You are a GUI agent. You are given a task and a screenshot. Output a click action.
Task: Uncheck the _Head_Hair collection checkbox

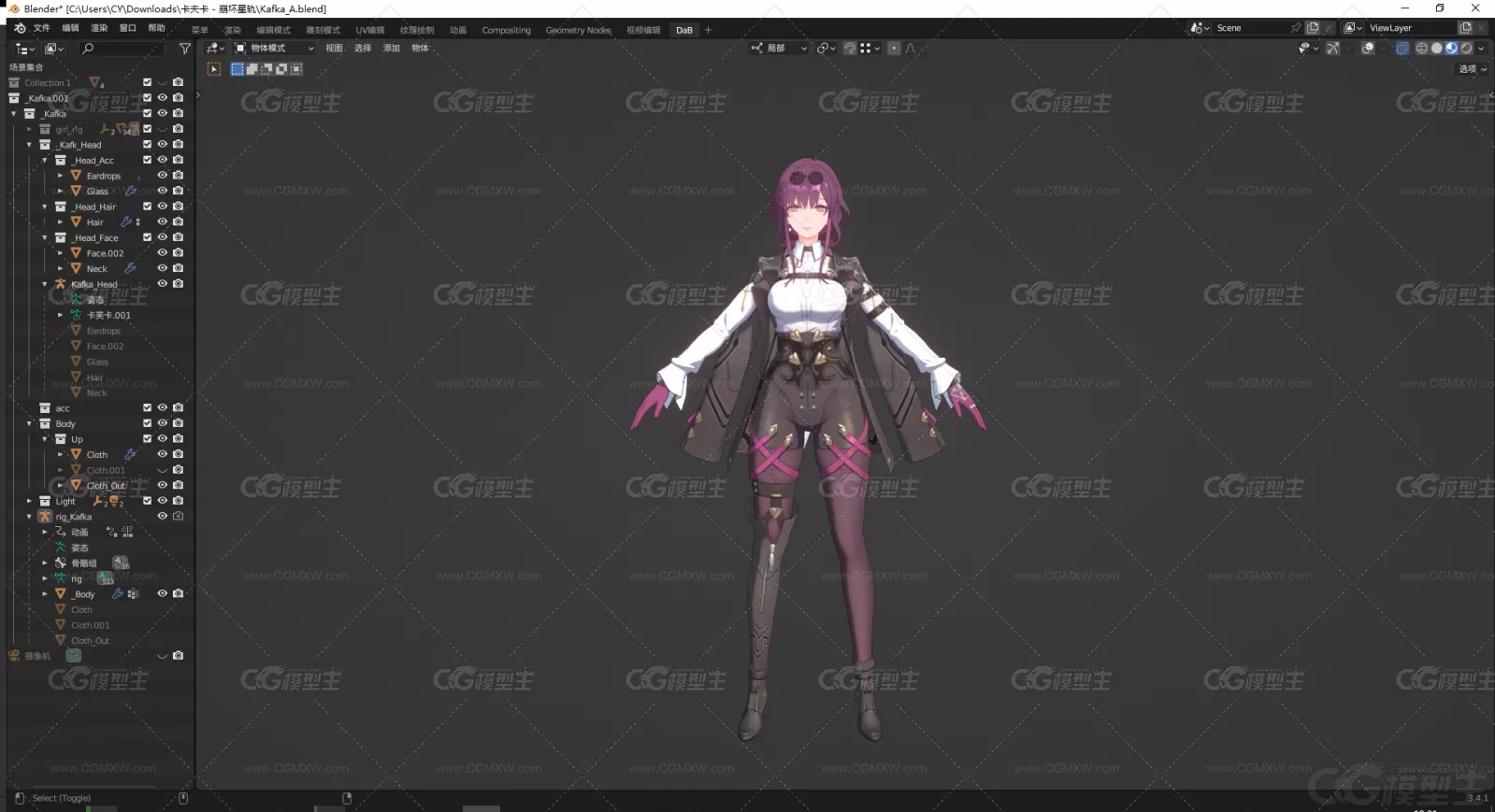click(147, 207)
